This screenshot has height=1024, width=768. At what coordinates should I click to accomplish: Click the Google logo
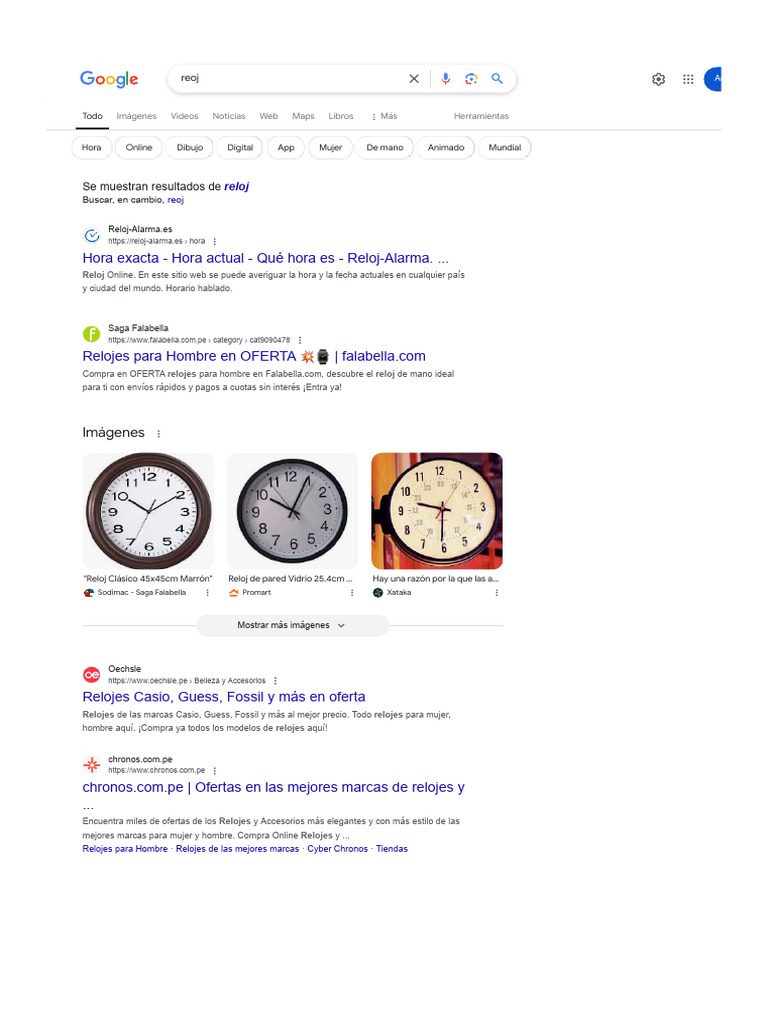(109, 79)
